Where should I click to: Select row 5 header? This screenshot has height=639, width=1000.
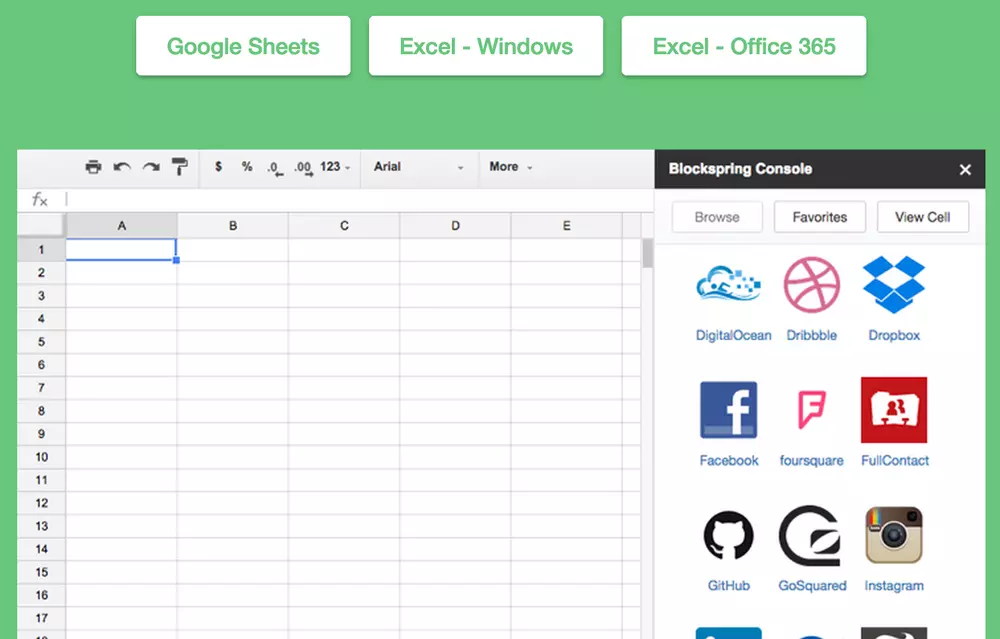point(41,342)
